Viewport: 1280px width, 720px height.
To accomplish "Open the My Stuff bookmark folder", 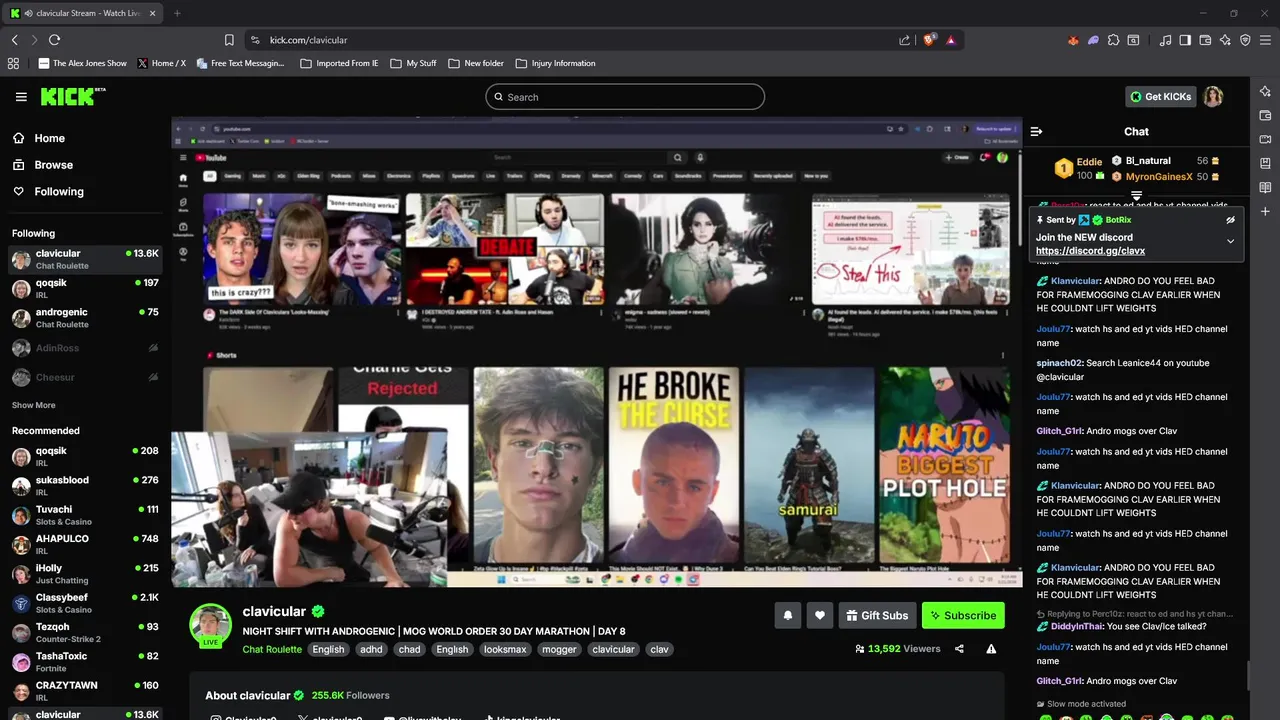I will (413, 63).
